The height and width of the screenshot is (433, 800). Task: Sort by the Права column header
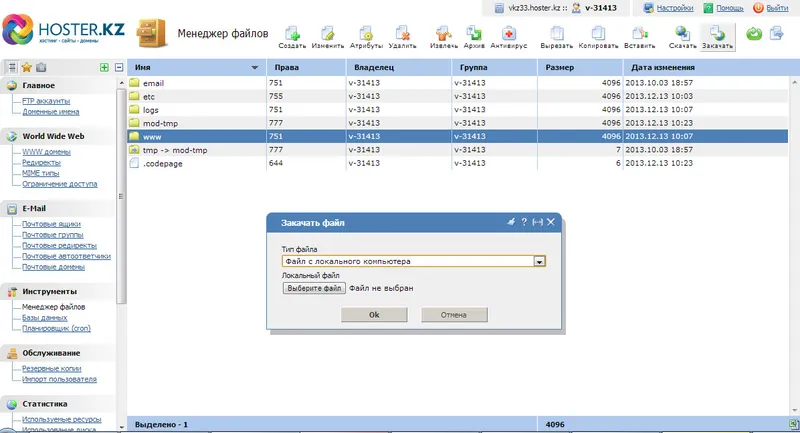tap(306, 67)
